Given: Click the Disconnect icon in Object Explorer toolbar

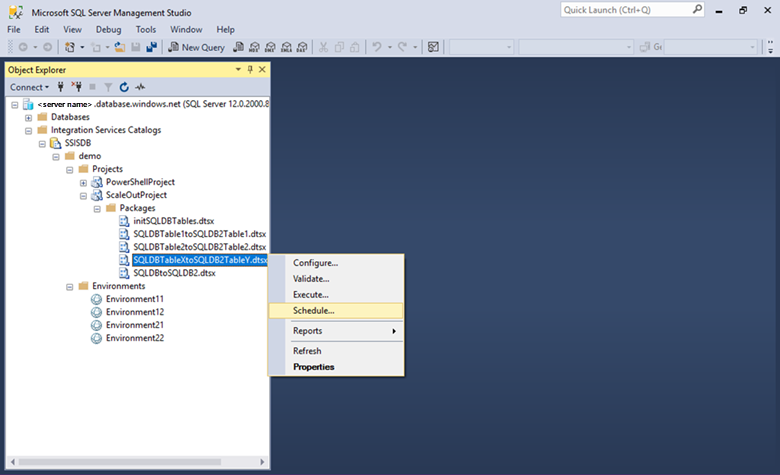Looking at the screenshot, I should pyautogui.click(x=76, y=87).
